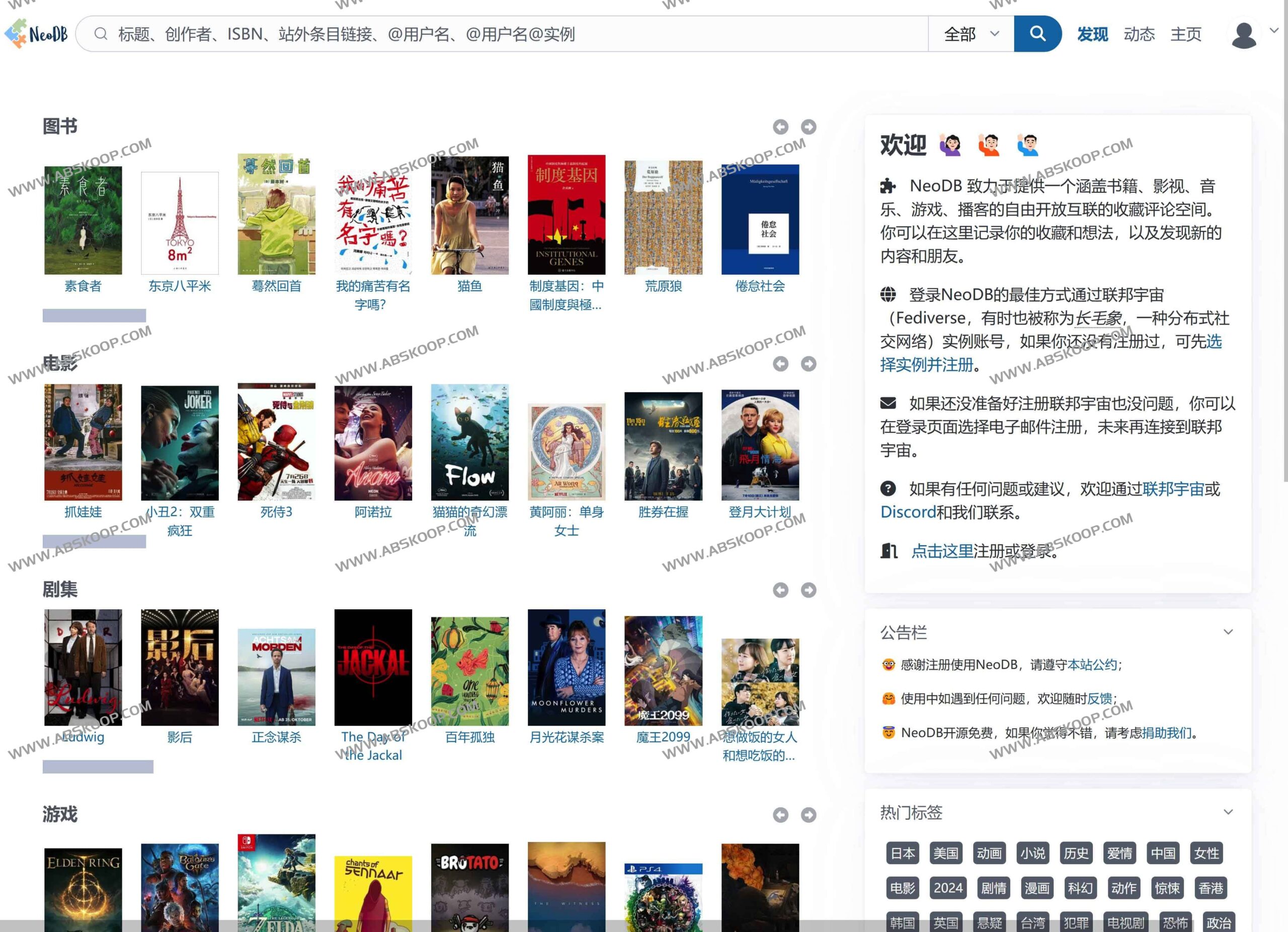1288x932 pixels.
Task: Select the 美国 tag
Action: (x=945, y=853)
